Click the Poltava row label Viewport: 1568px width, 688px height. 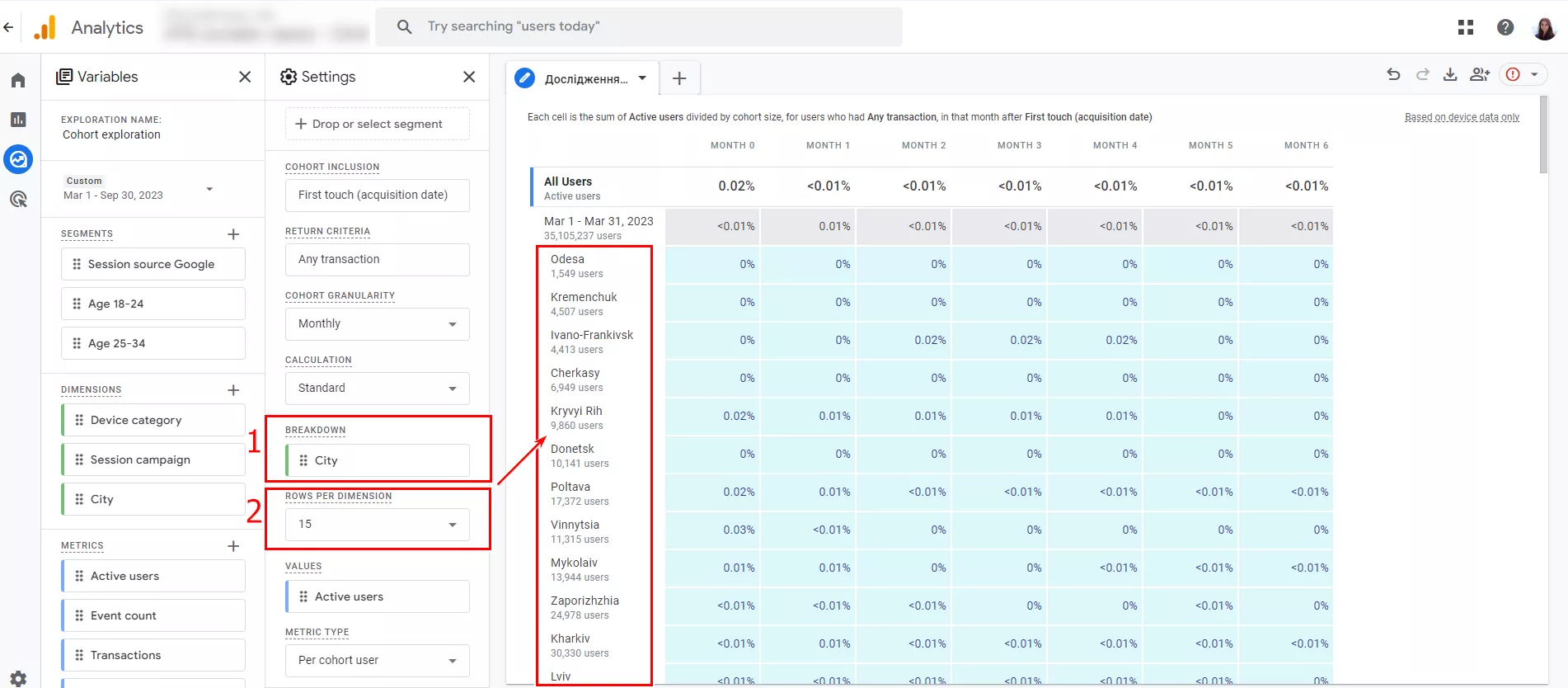click(570, 487)
